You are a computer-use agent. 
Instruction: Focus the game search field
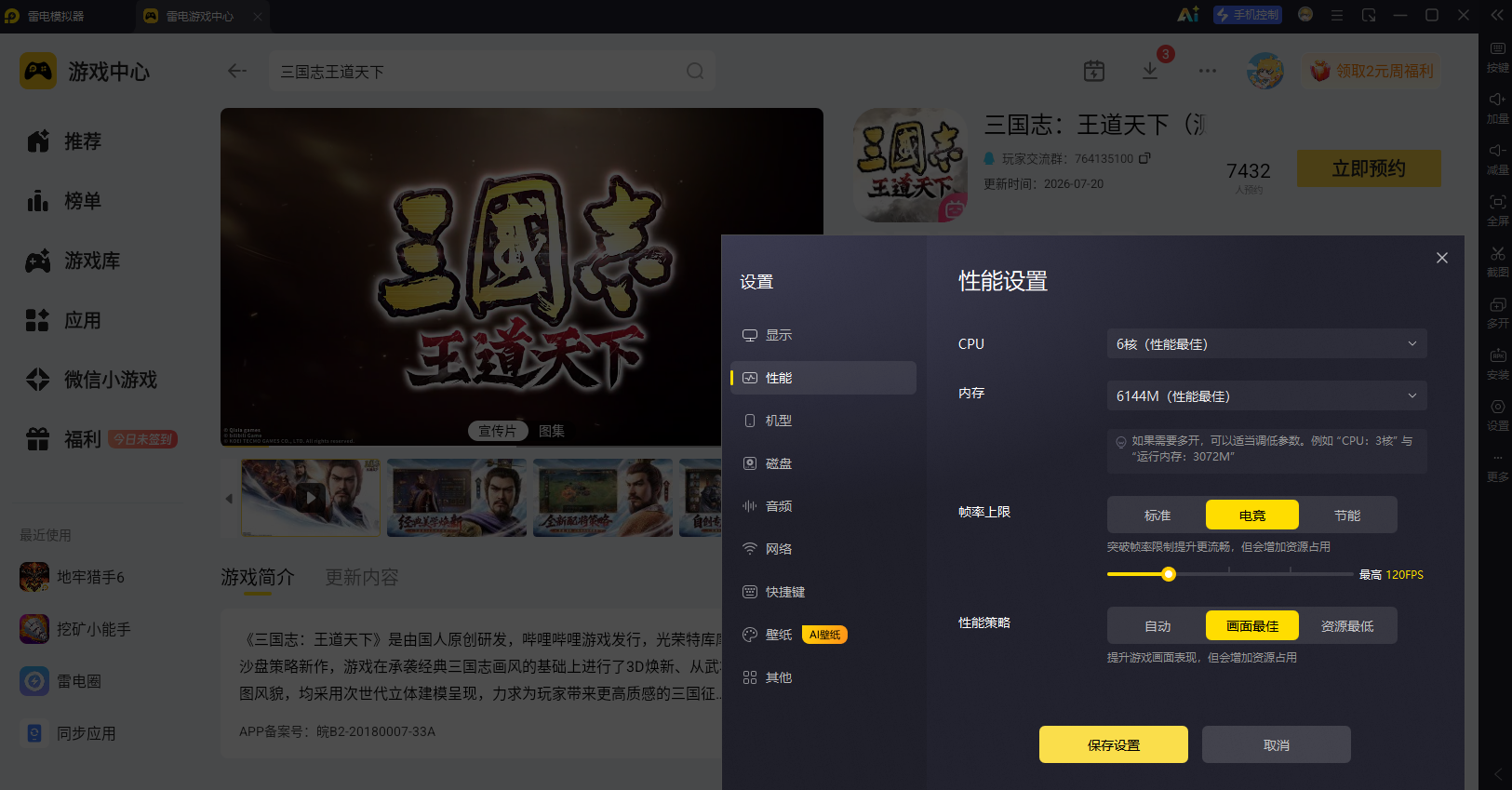(492, 71)
